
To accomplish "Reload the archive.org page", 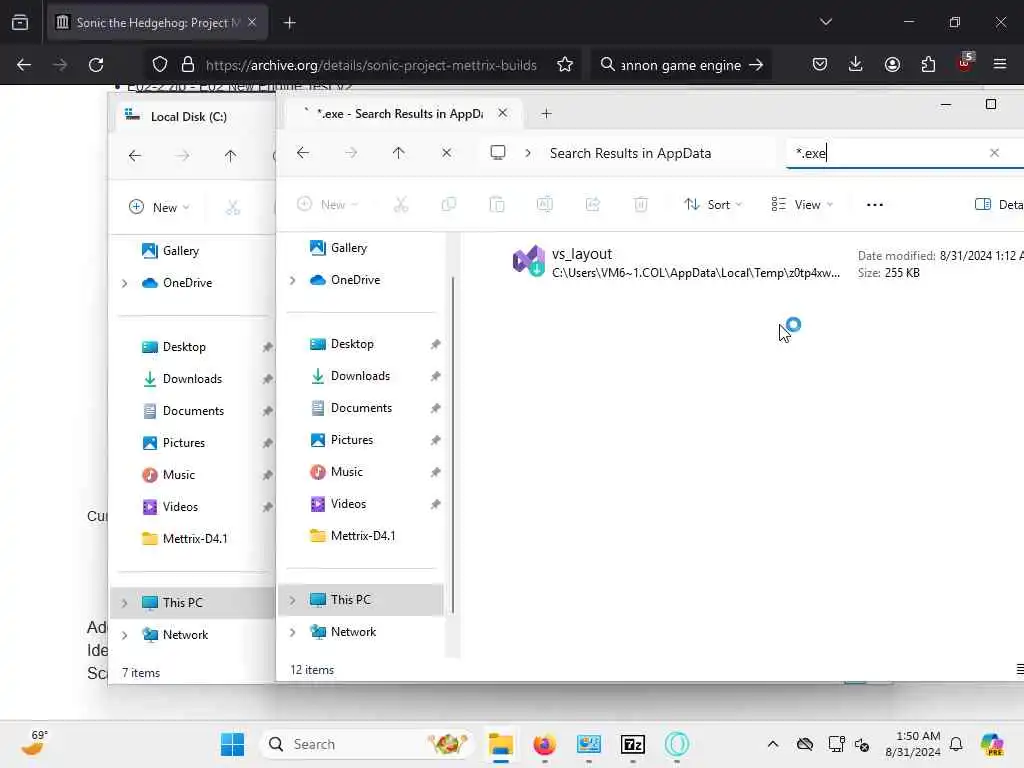I will click(x=96, y=65).
